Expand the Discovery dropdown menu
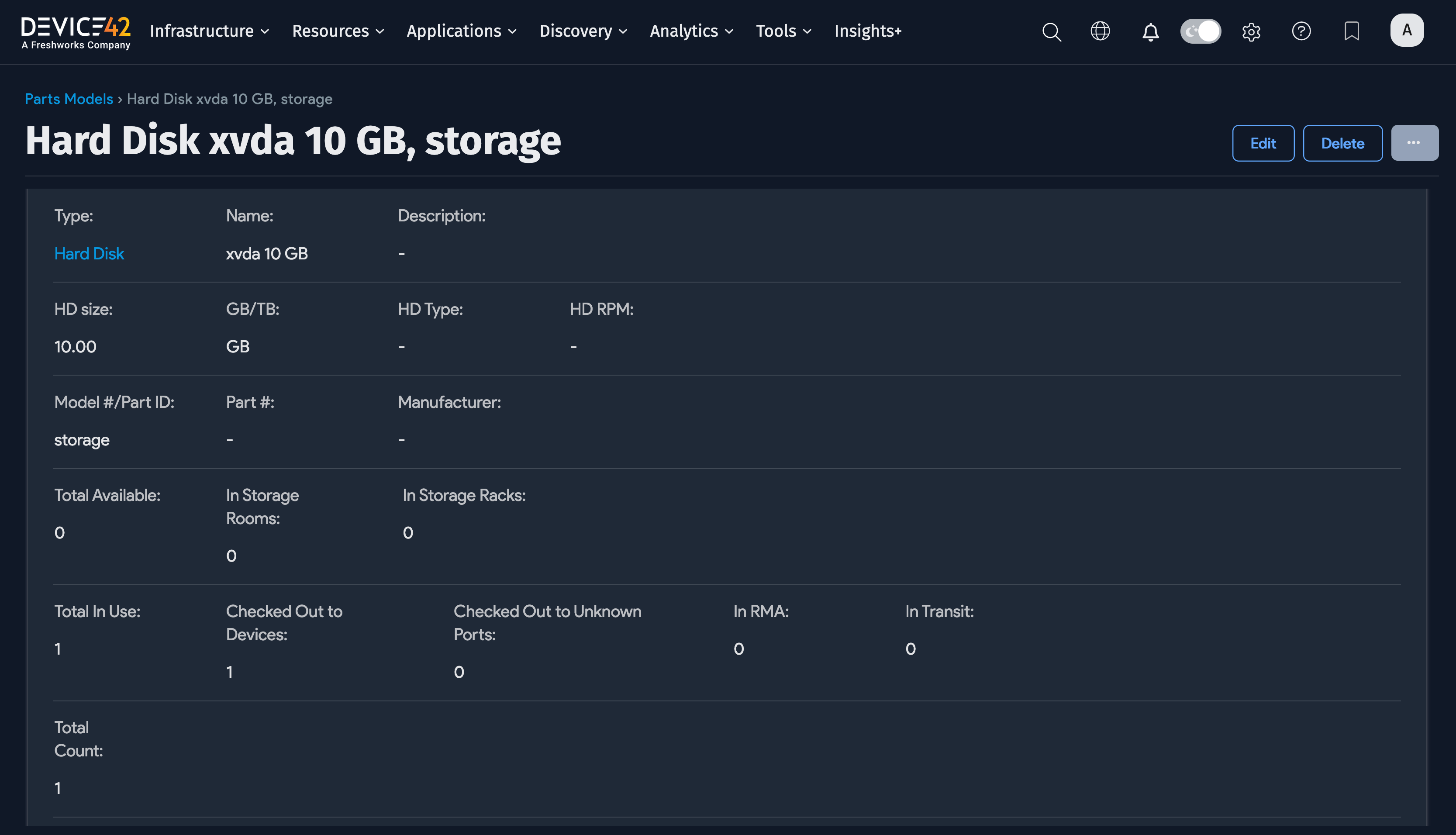1456x835 pixels. coord(583,31)
